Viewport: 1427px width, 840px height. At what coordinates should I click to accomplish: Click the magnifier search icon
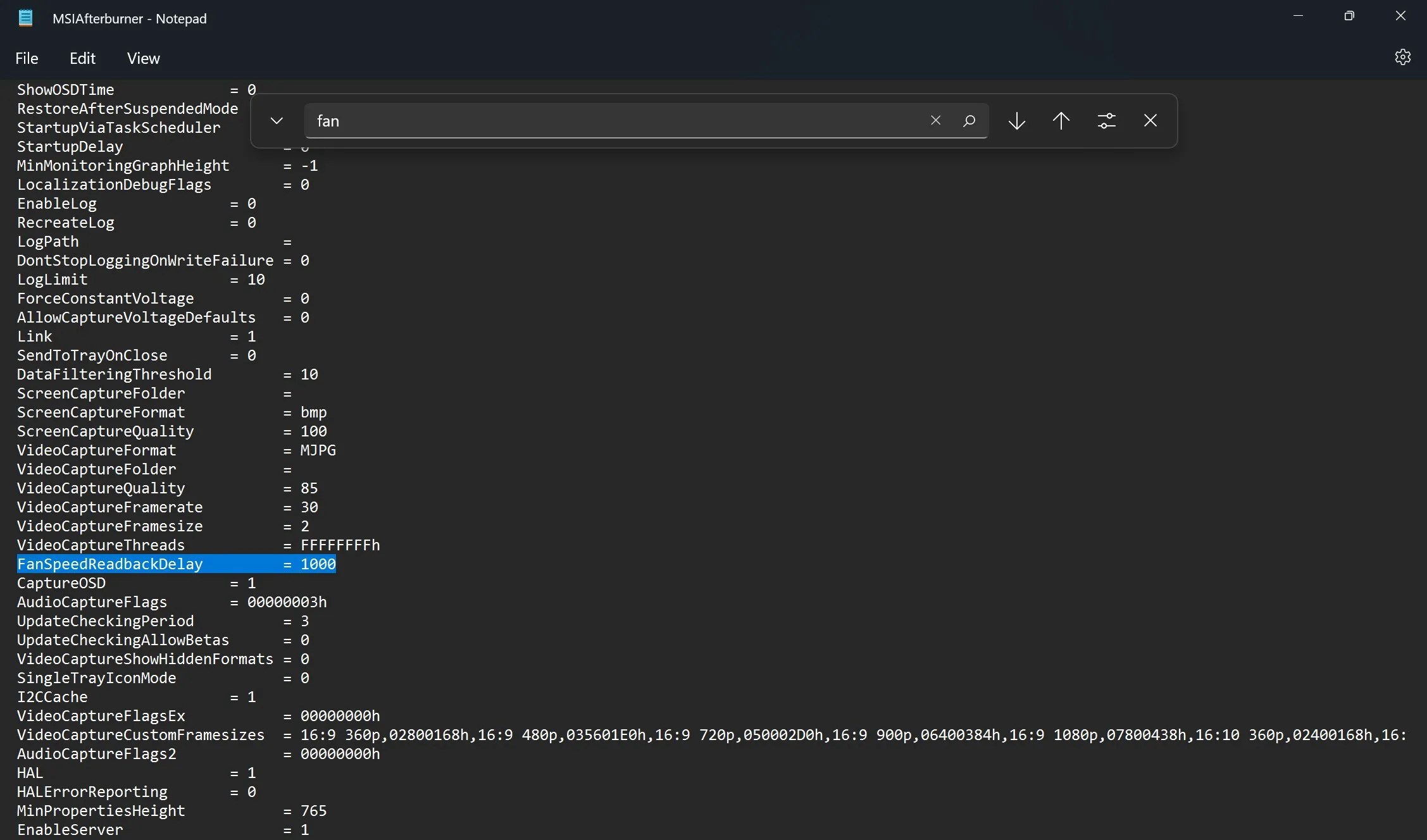point(969,121)
